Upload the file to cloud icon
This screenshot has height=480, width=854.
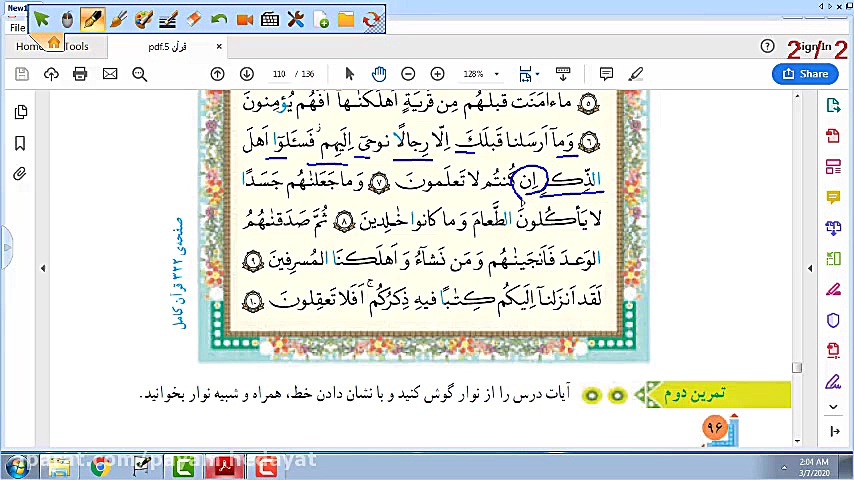(51, 74)
